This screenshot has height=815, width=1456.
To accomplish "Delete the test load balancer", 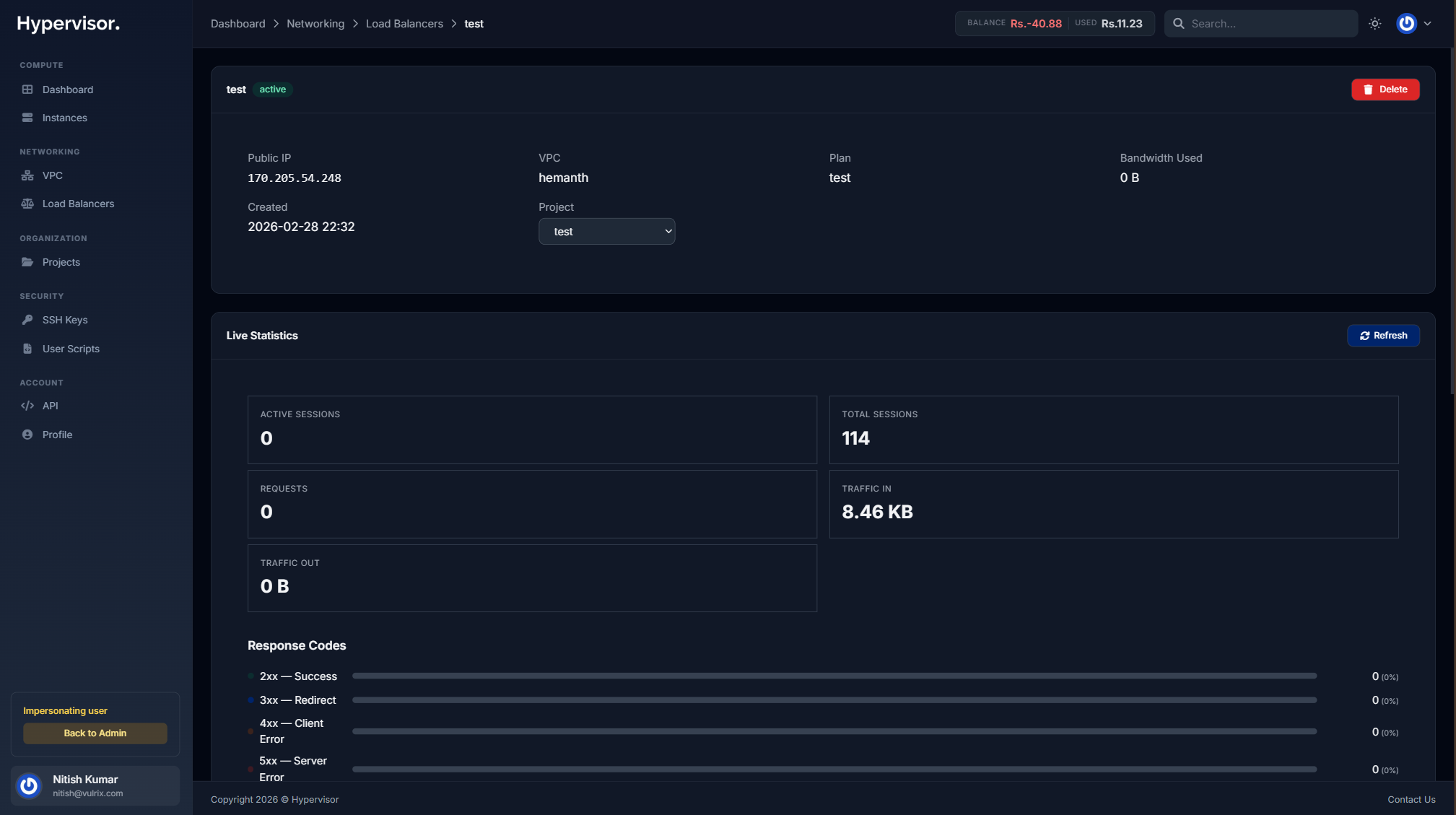I will point(1385,89).
